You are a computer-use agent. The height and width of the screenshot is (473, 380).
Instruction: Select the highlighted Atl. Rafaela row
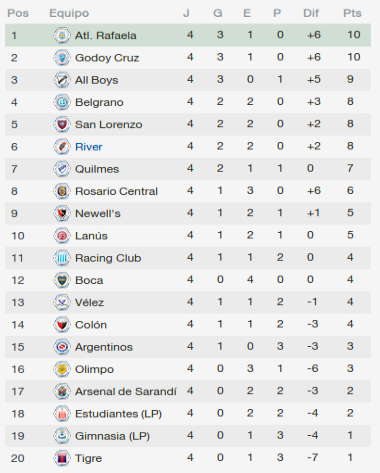tap(188, 35)
